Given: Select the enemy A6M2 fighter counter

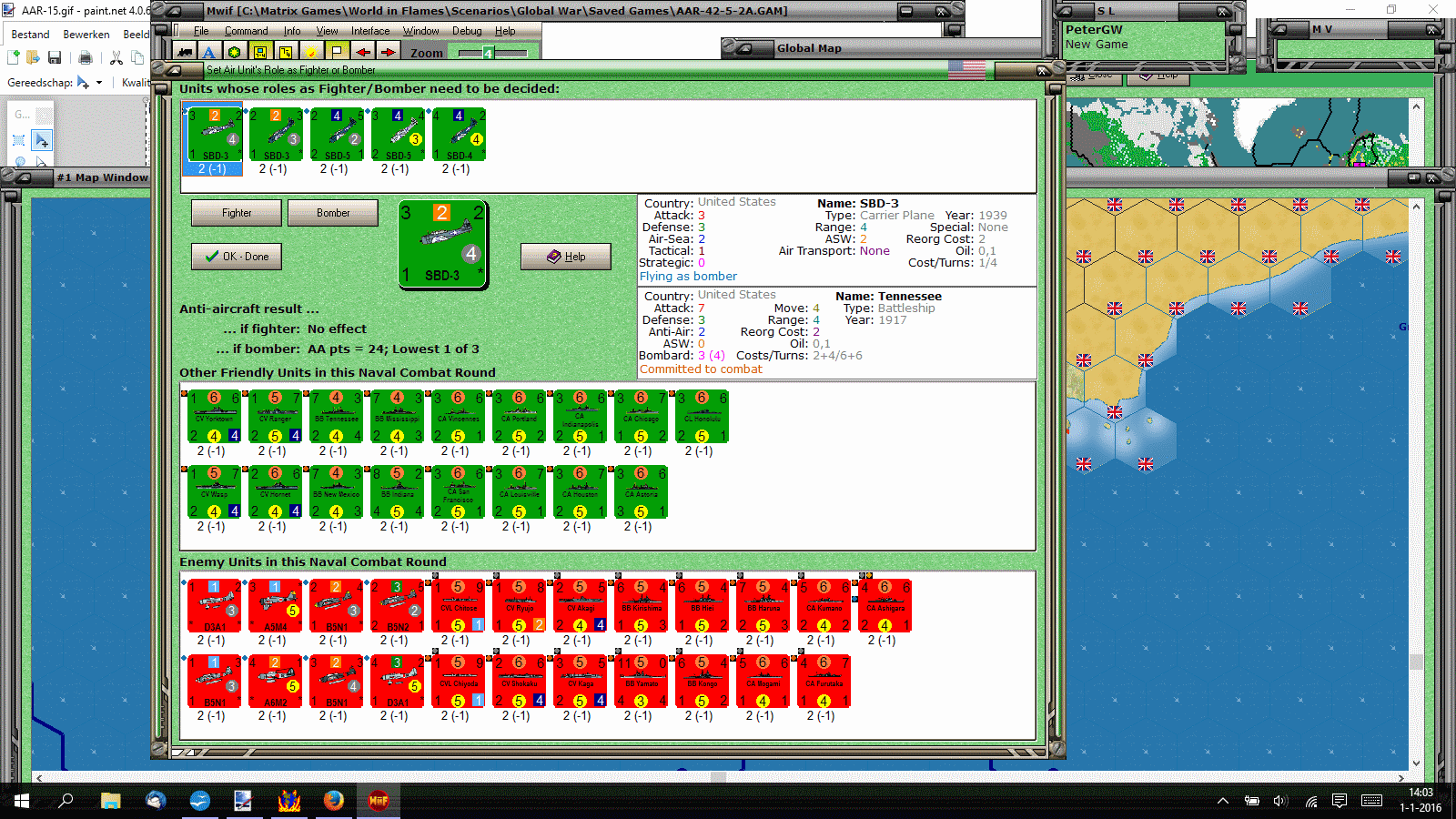Looking at the screenshot, I should [275, 682].
